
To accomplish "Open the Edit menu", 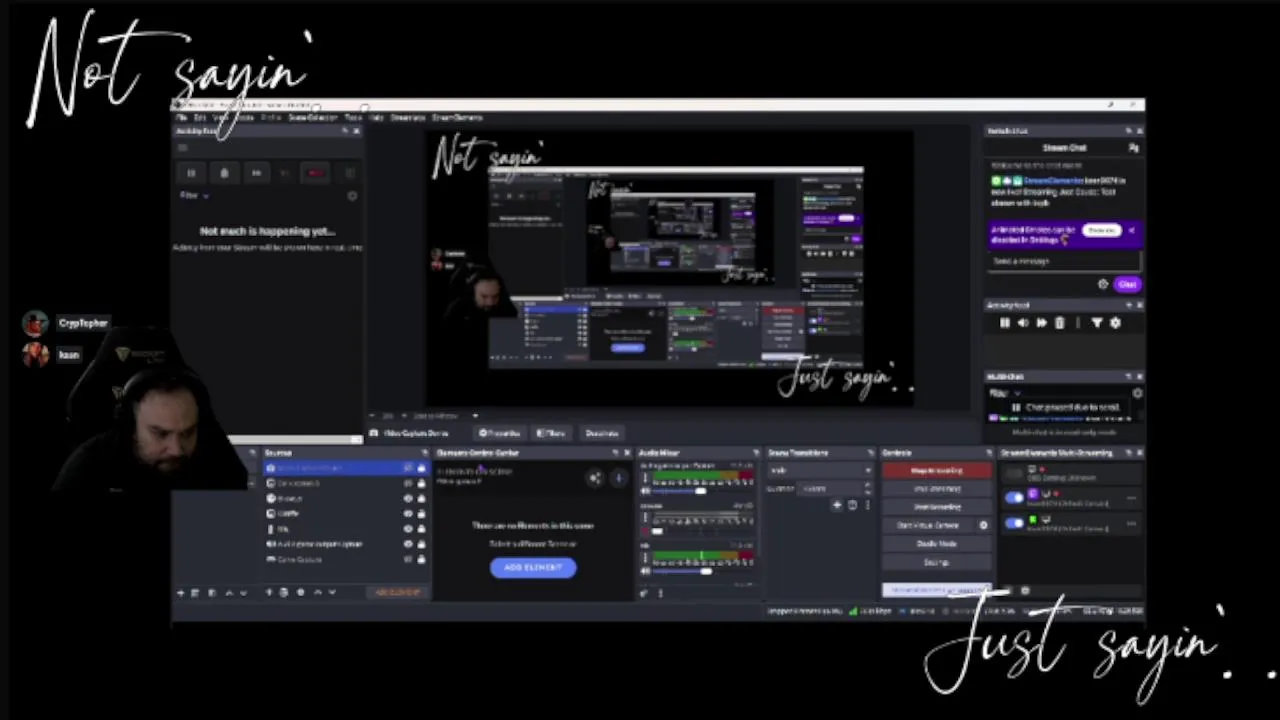I will [x=199, y=117].
